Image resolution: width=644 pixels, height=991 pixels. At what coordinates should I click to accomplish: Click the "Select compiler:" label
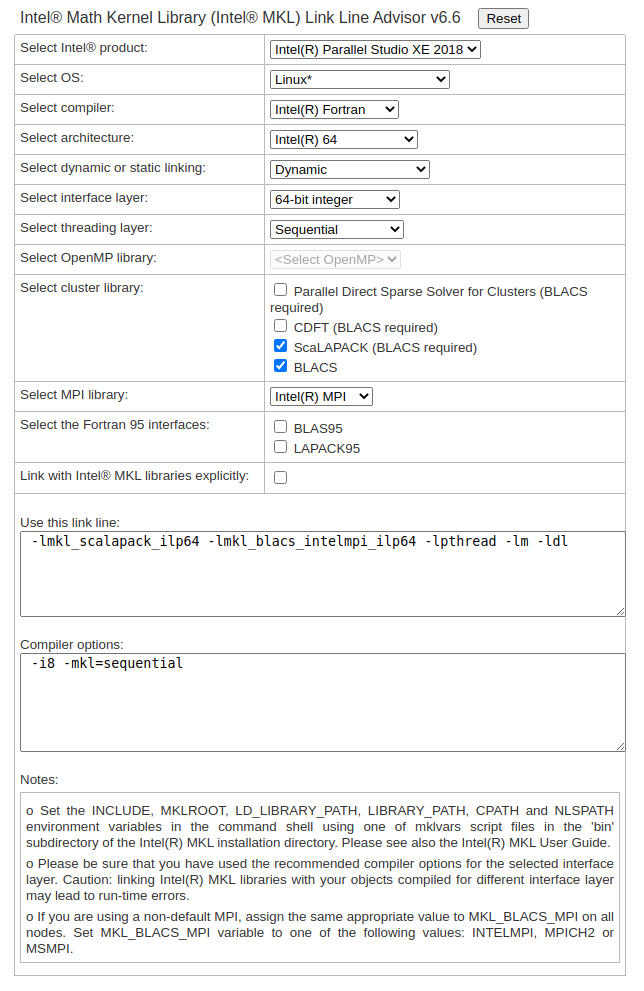point(67,107)
